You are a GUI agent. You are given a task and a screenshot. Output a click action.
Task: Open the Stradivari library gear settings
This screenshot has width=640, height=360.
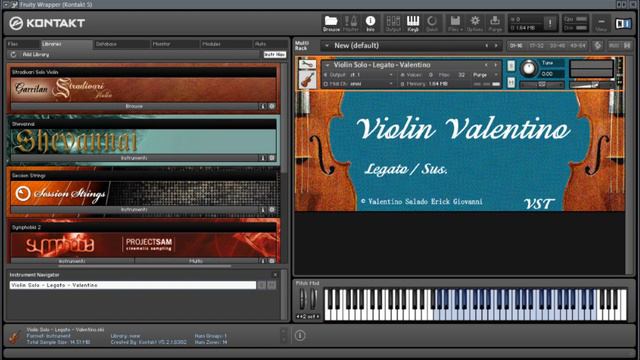point(272,106)
